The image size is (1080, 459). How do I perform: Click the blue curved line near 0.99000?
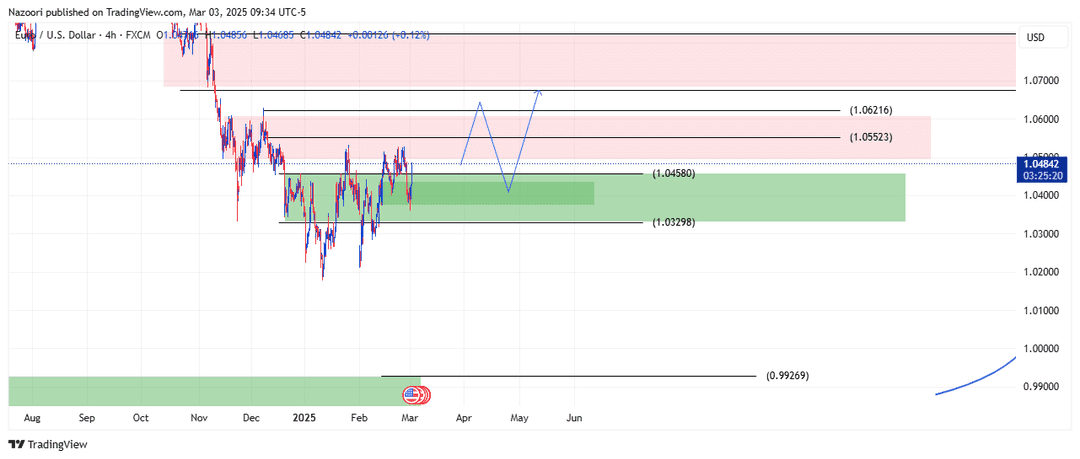[977, 376]
